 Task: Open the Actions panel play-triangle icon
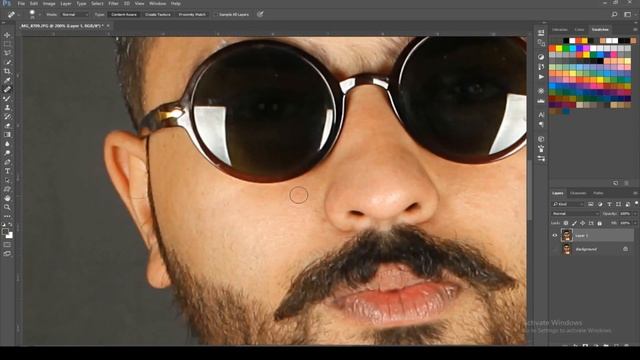(x=541, y=77)
